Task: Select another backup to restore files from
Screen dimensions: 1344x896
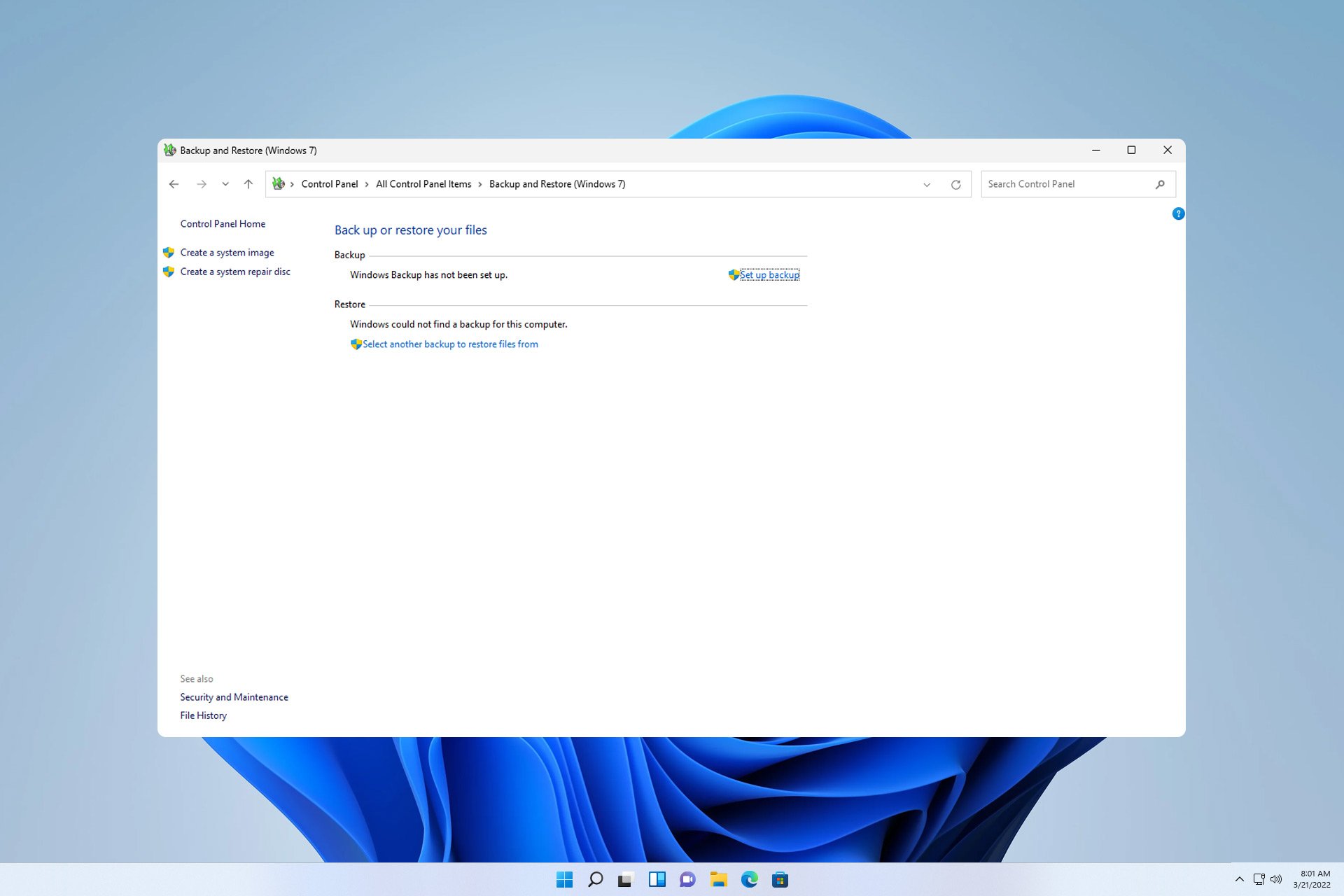Action: [x=450, y=344]
